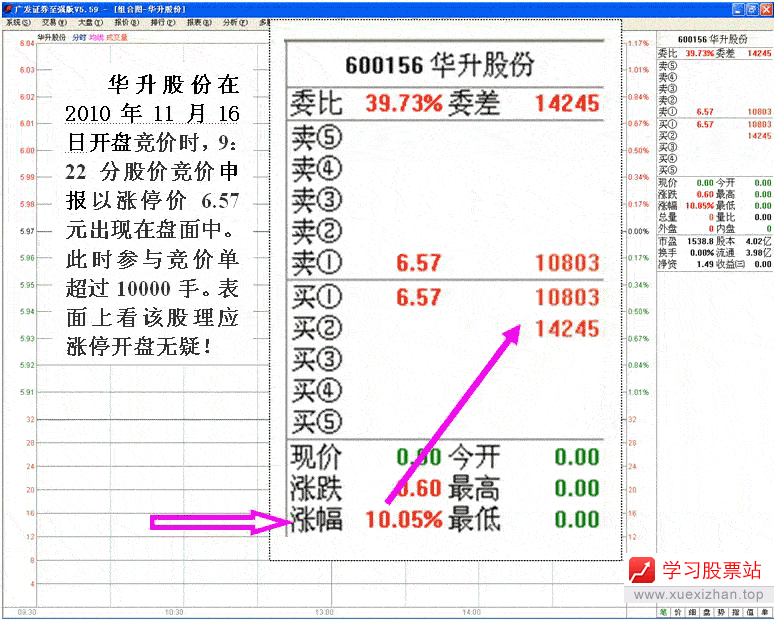Click the 600156 华升股份 header in right panel
The height and width of the screenshot is (620, 774).
(714, 38)
